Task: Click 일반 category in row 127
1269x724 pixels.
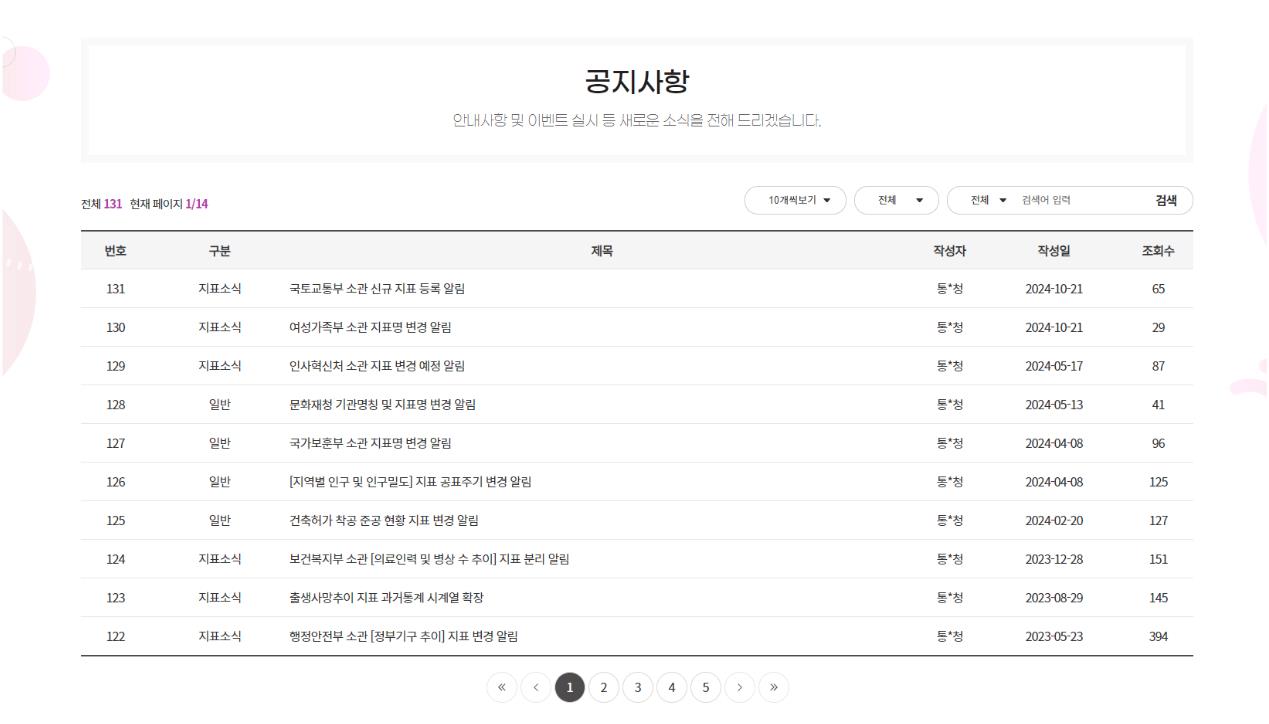Action: [220, 443]
